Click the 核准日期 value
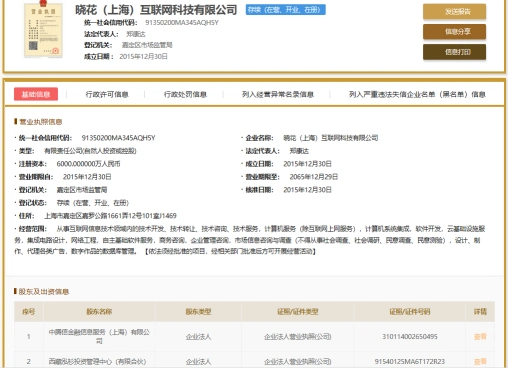This screenshot has width=508, height=369. (x=307, y=190)
